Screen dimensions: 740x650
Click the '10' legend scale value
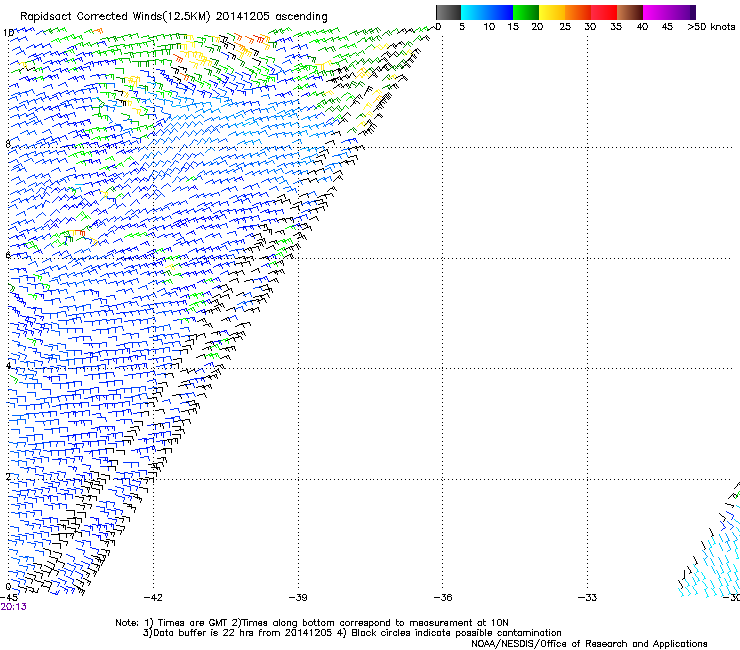tap(489, 27)
